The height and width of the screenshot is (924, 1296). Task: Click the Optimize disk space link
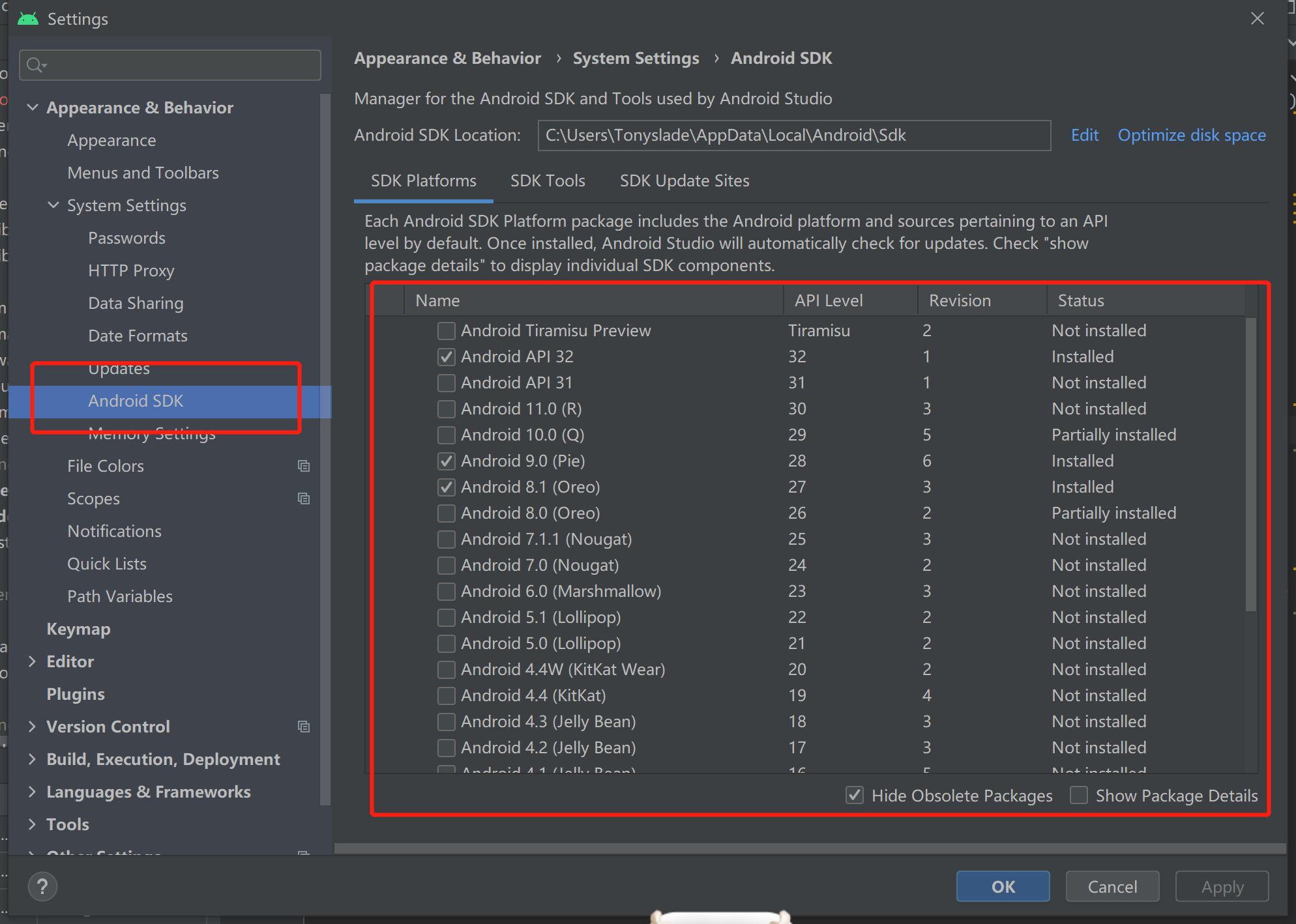point(1192,135)
